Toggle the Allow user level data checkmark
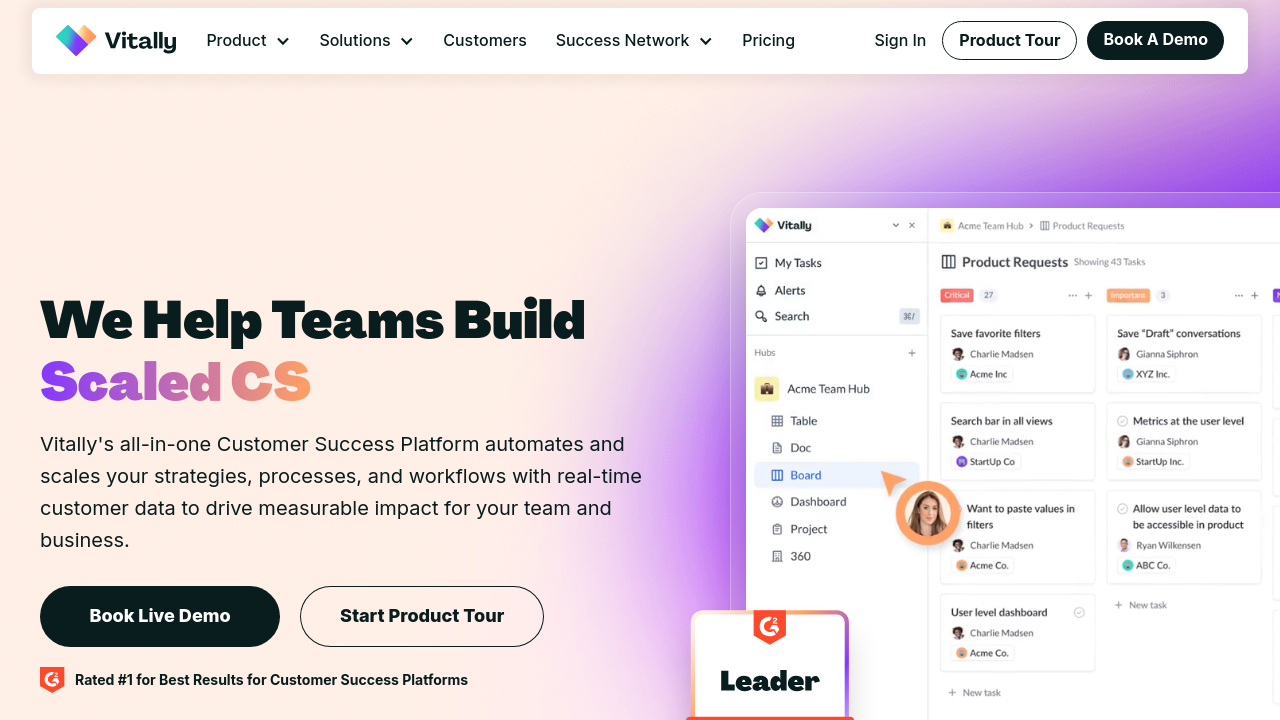1280x720 pixels. pos(1122,509)
